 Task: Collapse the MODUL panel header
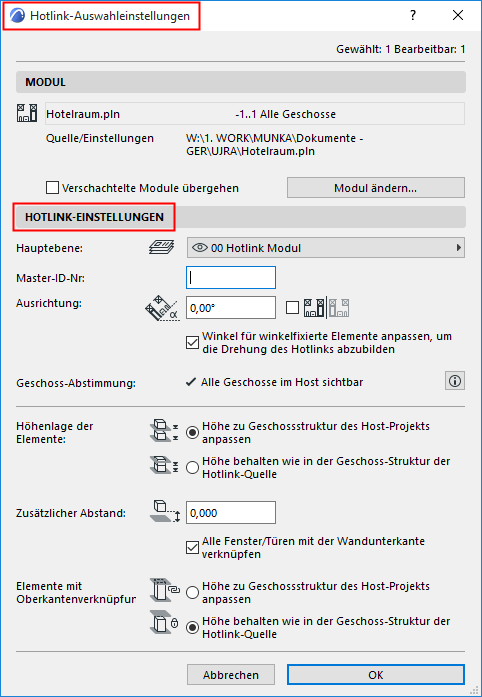241,82
